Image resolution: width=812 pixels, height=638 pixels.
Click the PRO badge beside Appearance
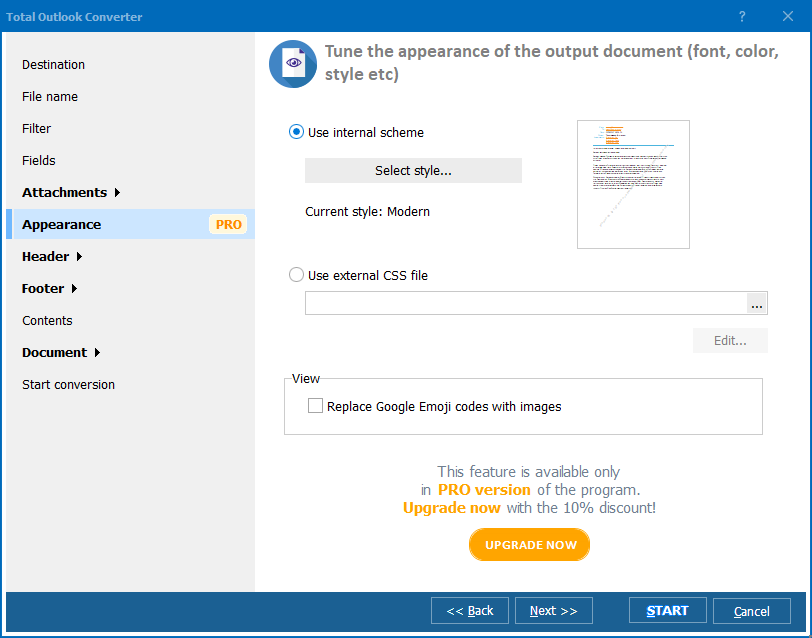tap(229, 224)
